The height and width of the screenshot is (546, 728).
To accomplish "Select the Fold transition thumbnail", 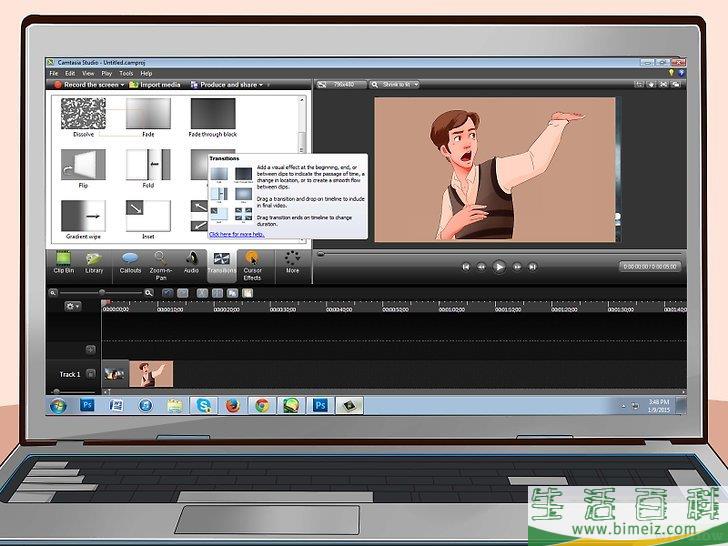I will (x=148, y=164).
